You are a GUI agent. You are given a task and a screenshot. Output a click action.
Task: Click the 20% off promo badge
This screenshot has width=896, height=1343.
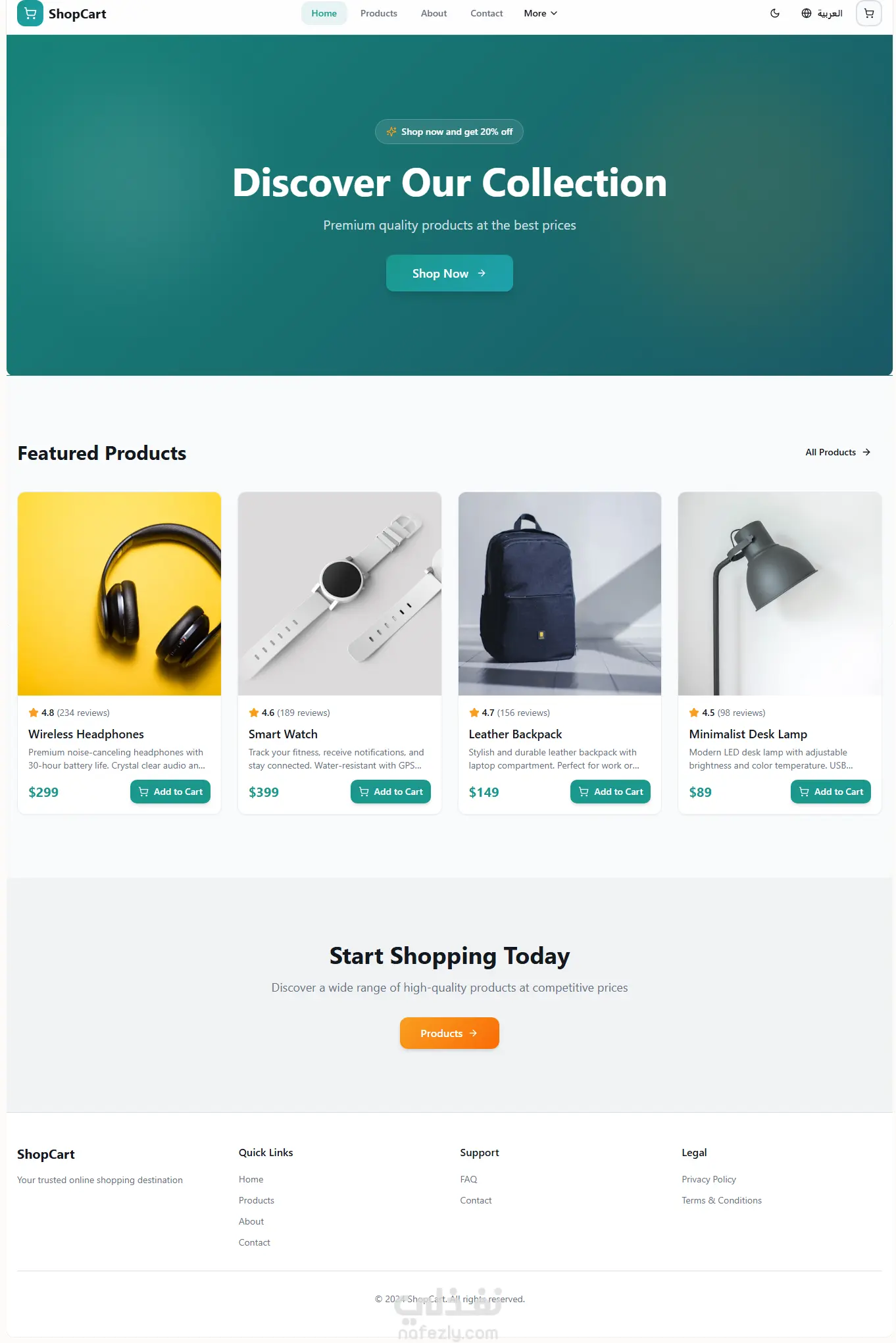click(449, 132)
